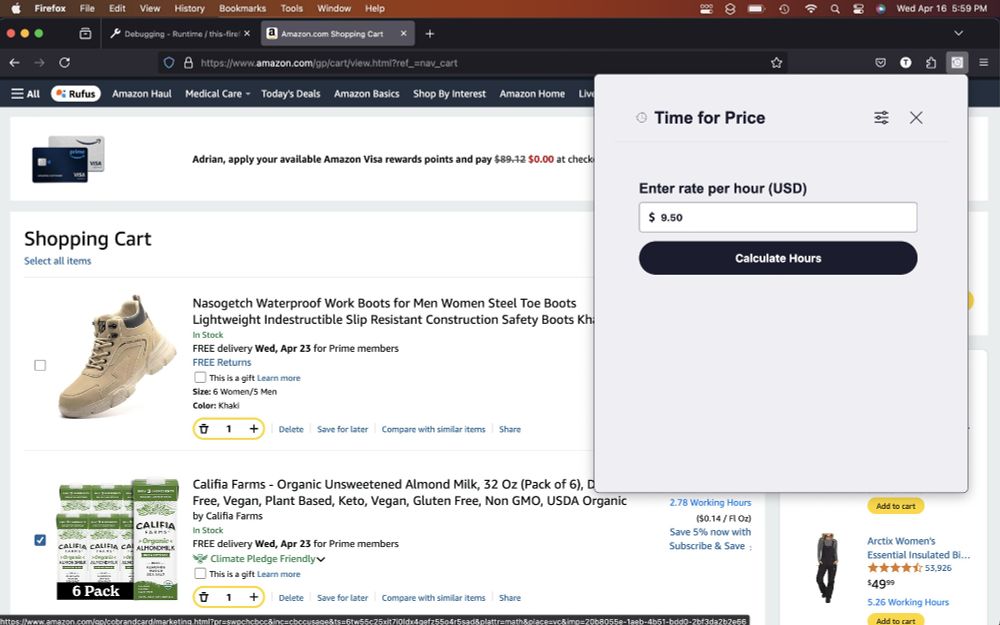Open the list all tabs chevron
Viewport: 1000px width, 625px height.
click(958, 33)
